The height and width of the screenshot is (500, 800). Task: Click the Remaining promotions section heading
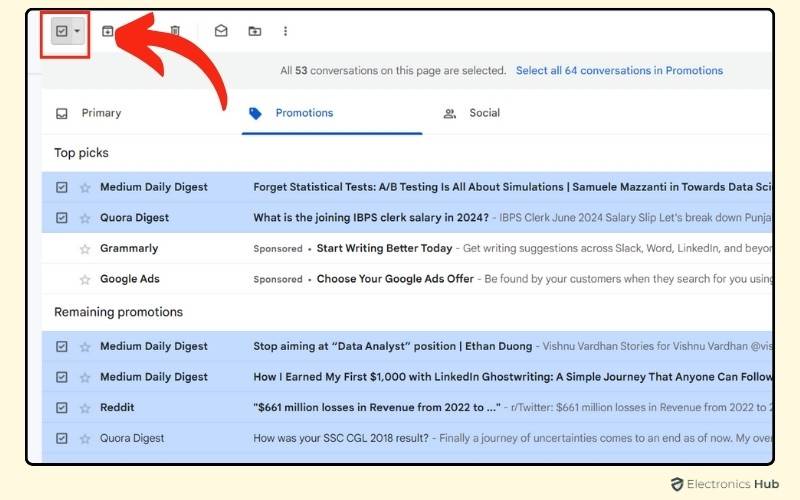point(118,312)
